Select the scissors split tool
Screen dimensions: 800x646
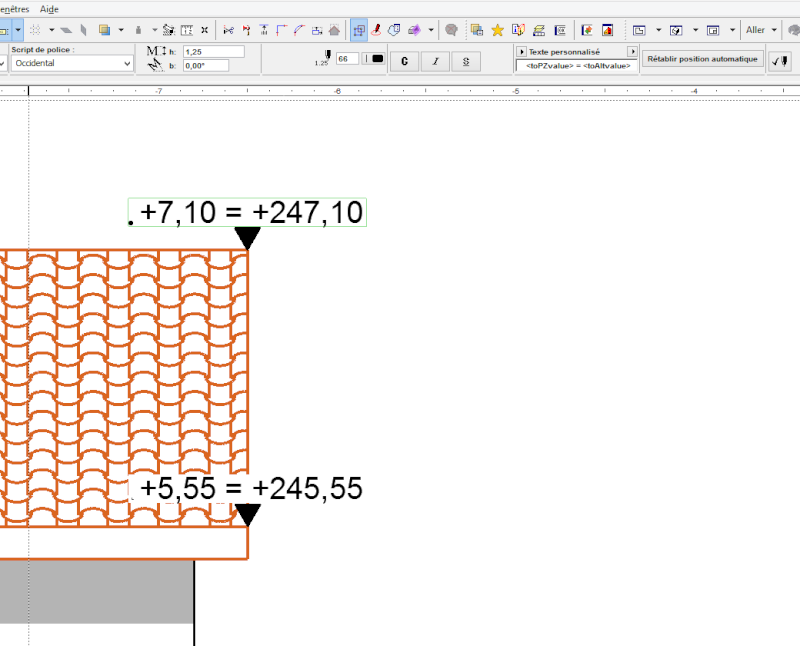pyautogui.click(x=229, y=30)
